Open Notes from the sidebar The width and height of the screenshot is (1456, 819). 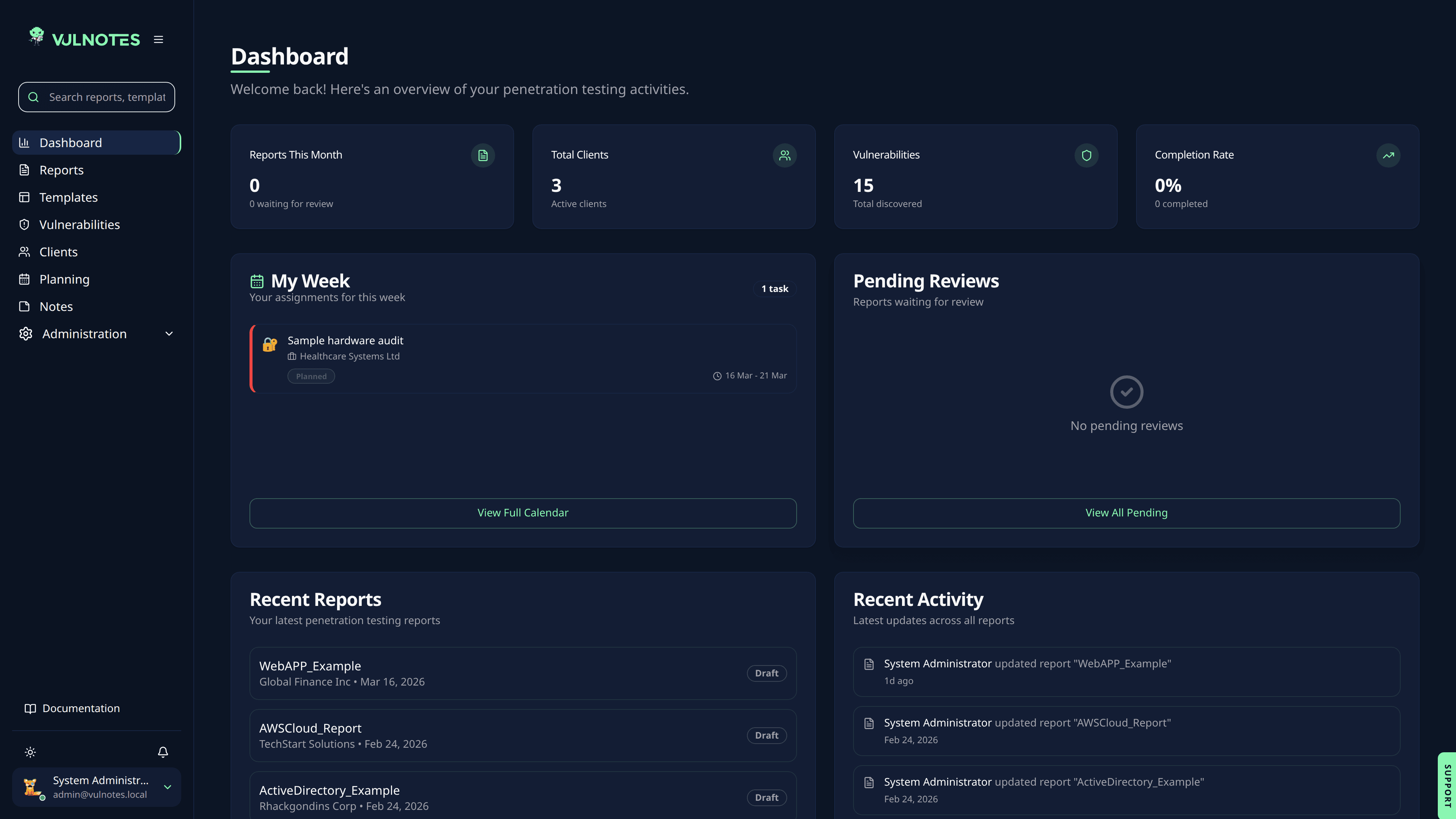tap(97, 306)
